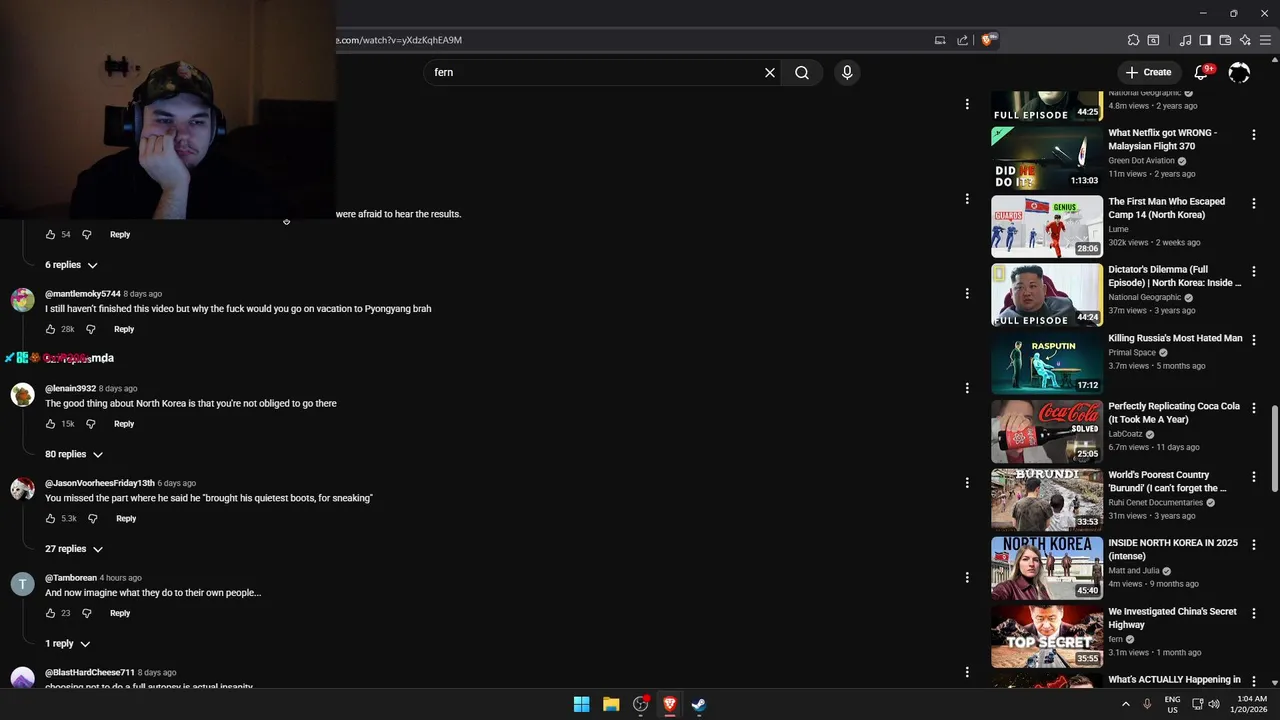Viewport: 1280px width, 720px height.
Task: Open options for INSIDE NORTH KOREA IN 2025
Action: tap(1253, 545)
